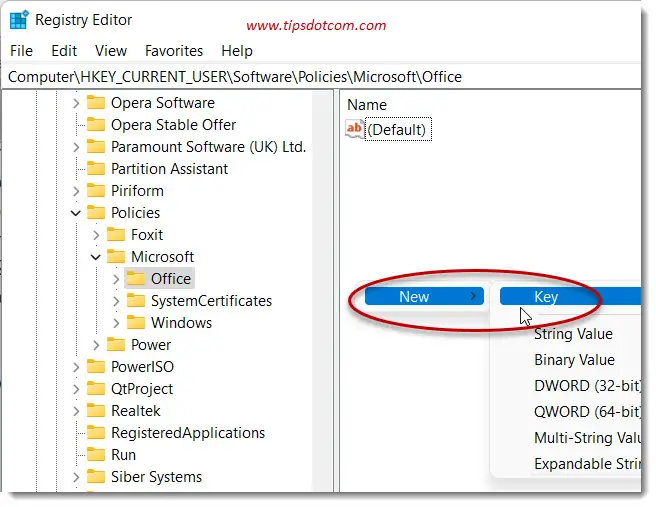Screen dimensions: 656x507
Task: Collapse the Policies tree node
Action: pos(76,213)
